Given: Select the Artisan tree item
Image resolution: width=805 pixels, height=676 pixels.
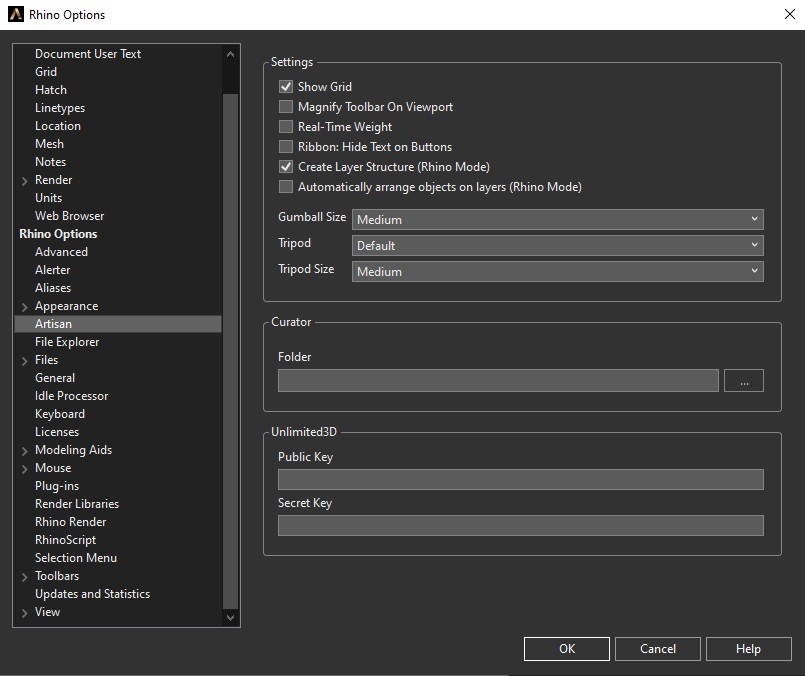Looking at the screenshot, I should (118, 324).
